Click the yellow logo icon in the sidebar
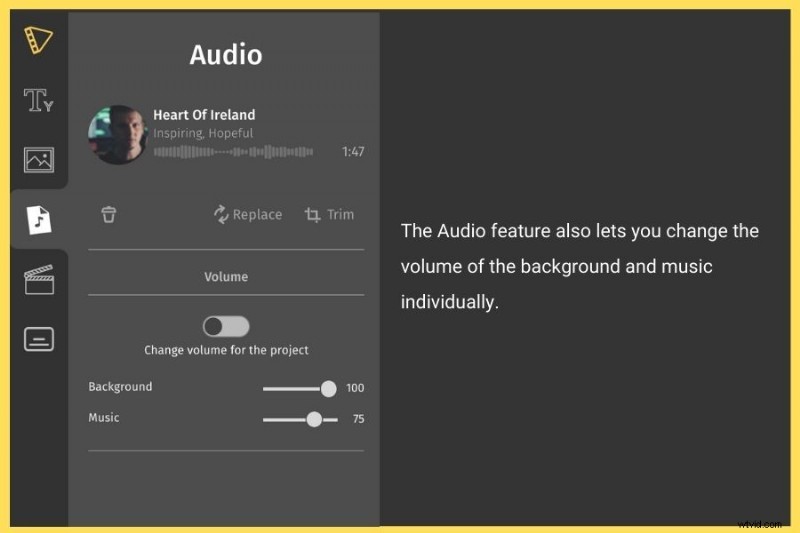Image resolution: width=800 pixels, height=533 pixels. pos(38,40)
